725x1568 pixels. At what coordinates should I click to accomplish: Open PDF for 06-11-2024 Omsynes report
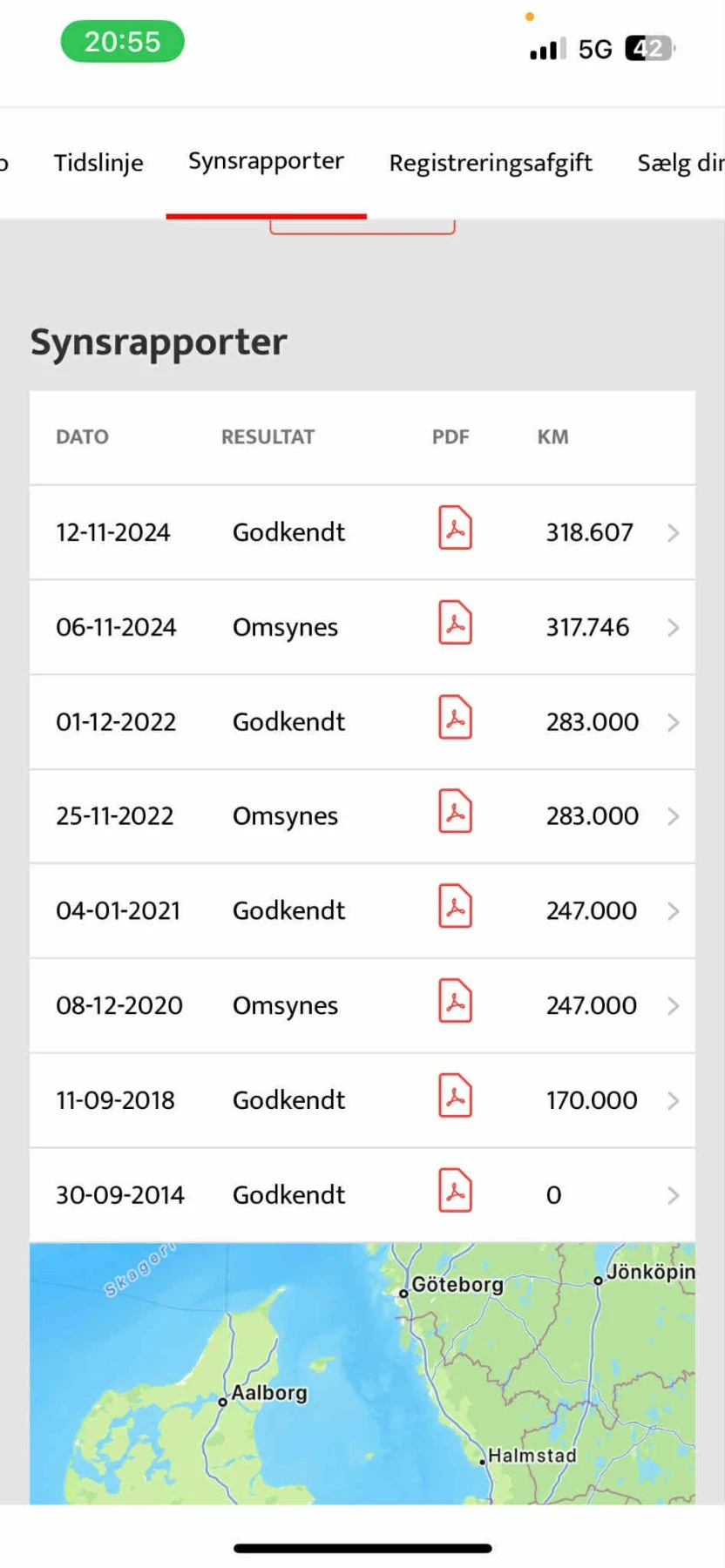tap(455, 624)
